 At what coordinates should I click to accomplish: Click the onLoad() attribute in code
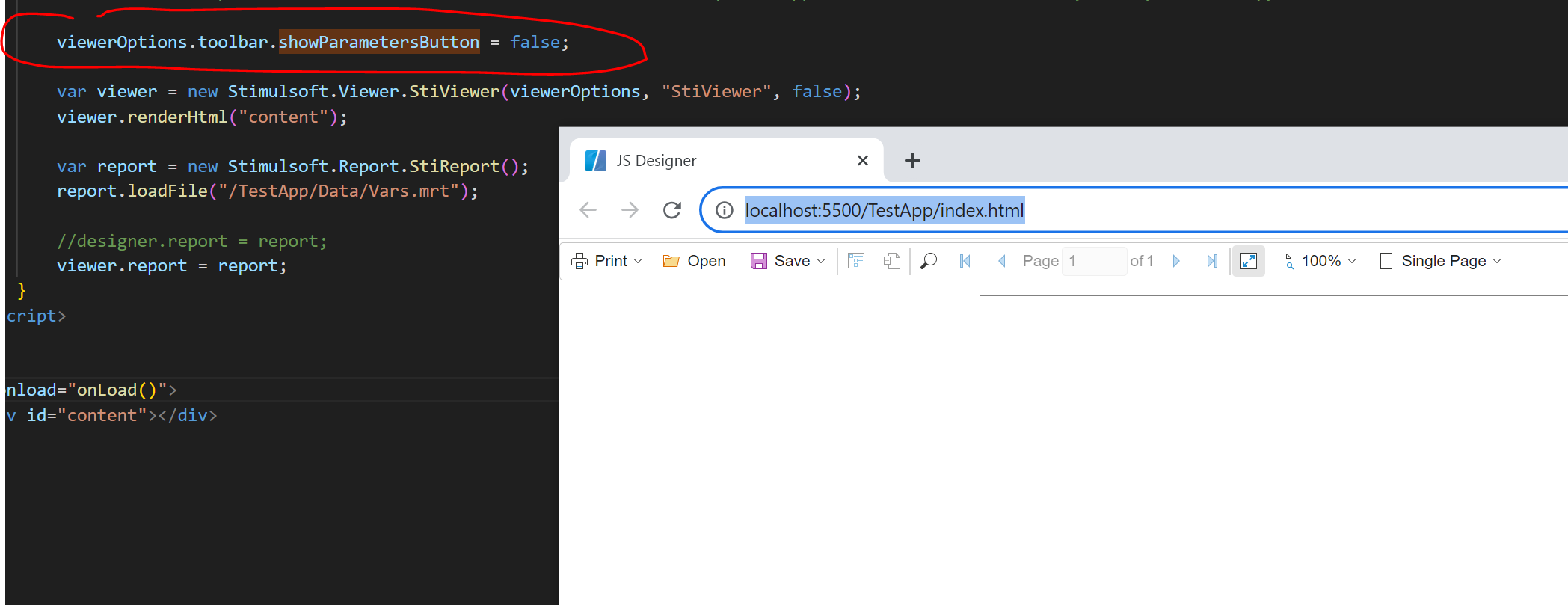[117, 390]
